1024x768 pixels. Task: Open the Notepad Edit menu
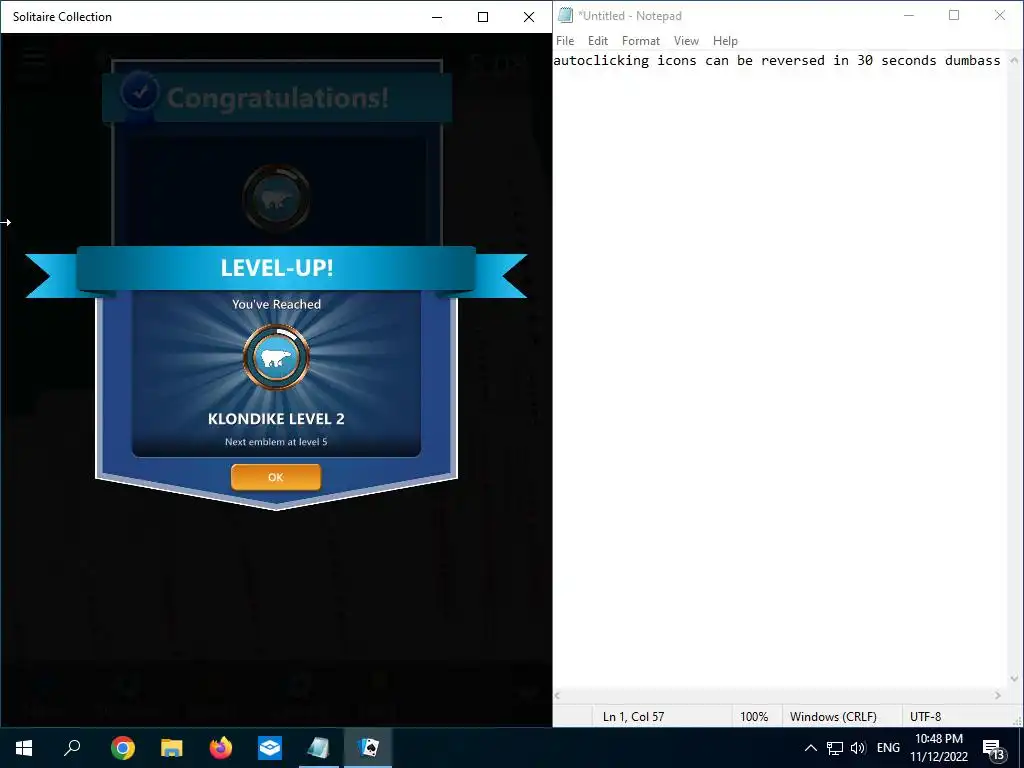598,40
